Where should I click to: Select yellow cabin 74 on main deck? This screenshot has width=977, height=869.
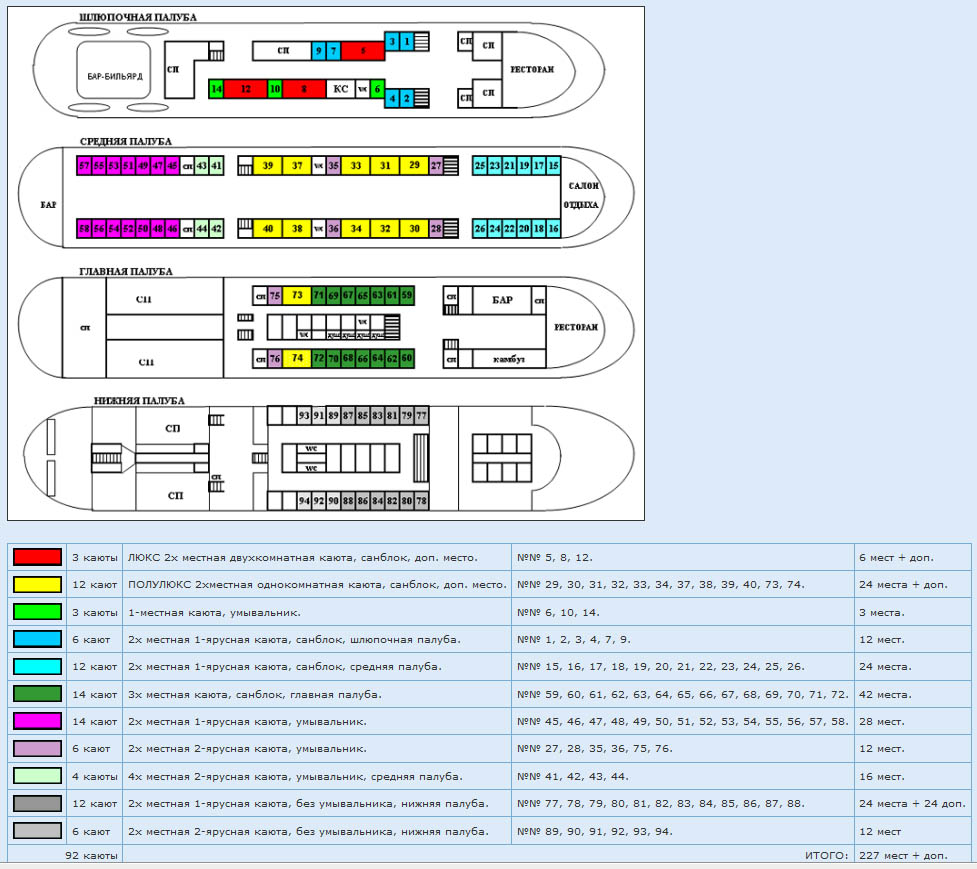(297, 358)
